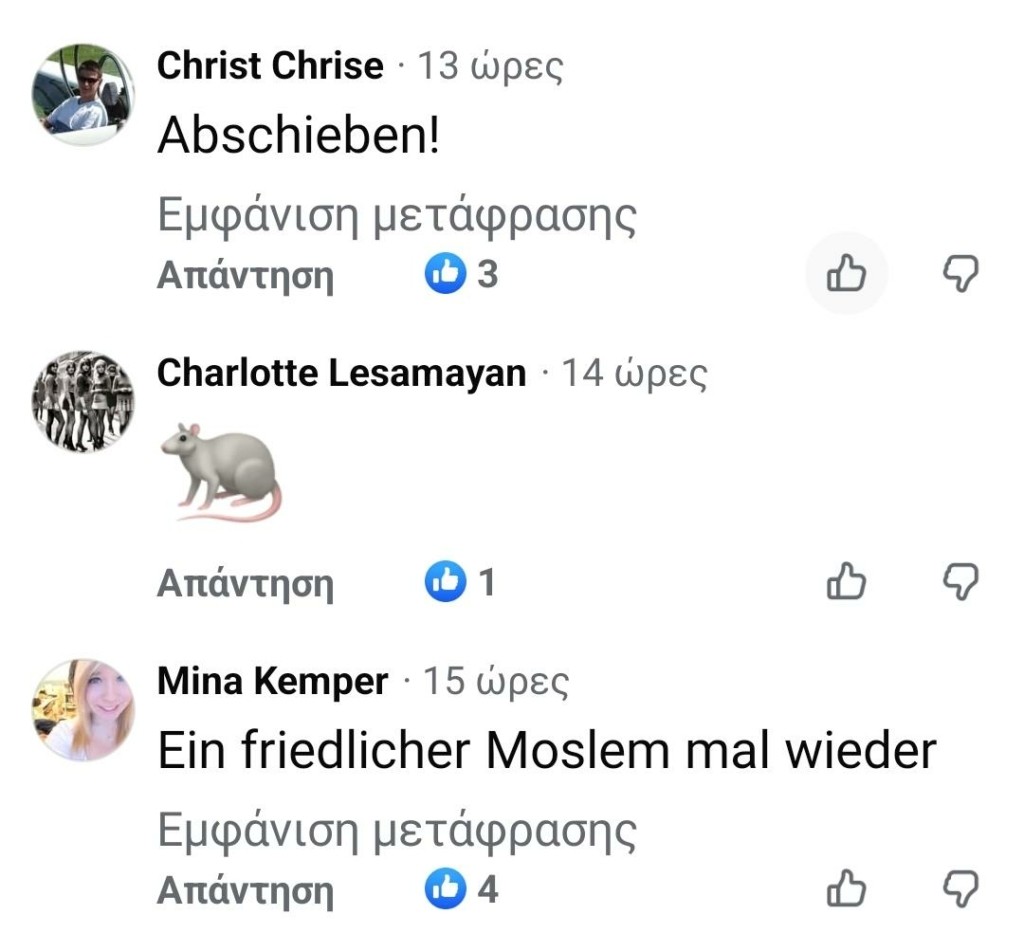The height and width of the screenshot is (933, 1024).
Task: View the 1 like reaction on Charlotte's comment
Action: (460, 582)
